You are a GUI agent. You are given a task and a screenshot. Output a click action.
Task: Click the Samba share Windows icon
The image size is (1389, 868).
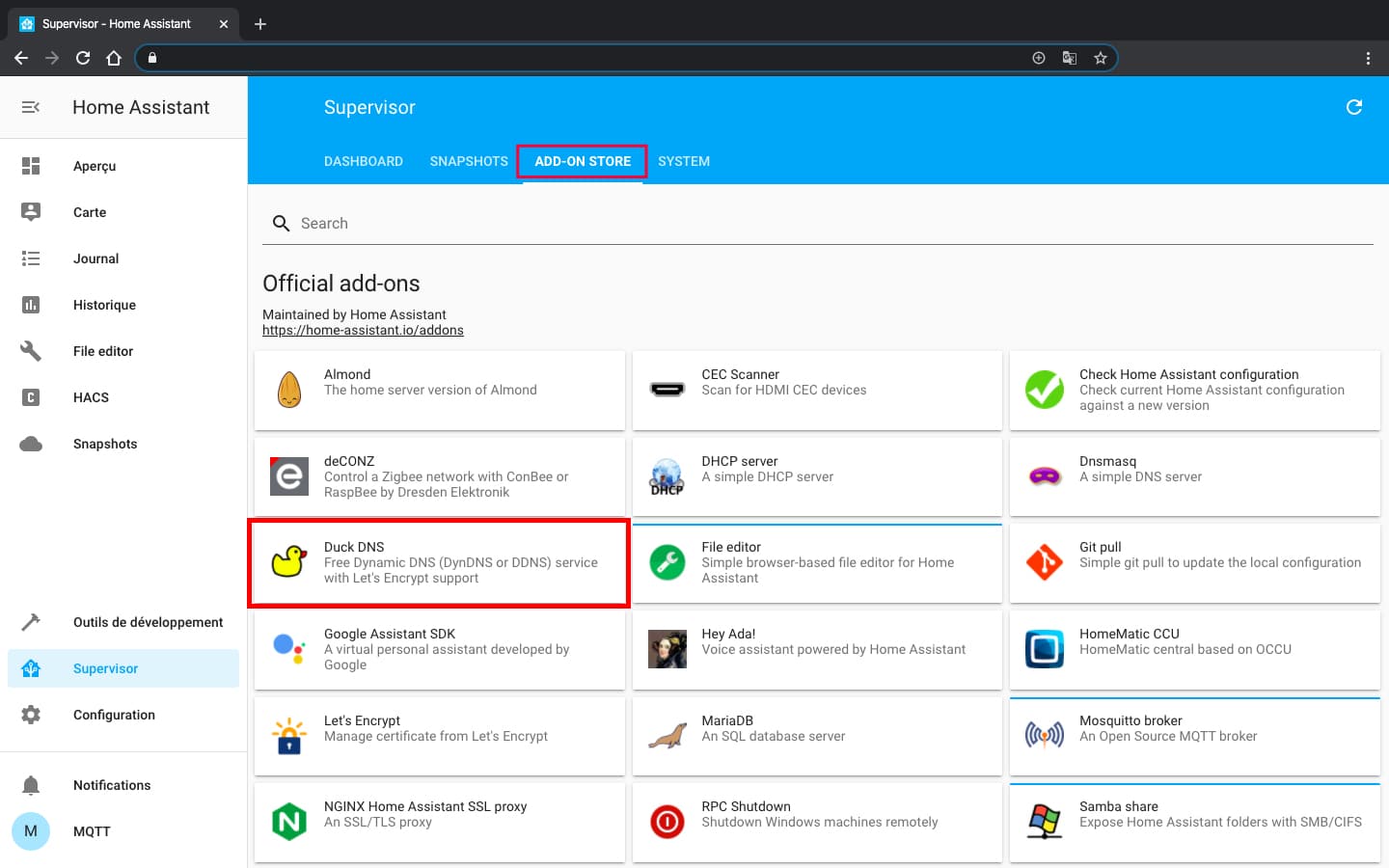tap(1045, 822)
